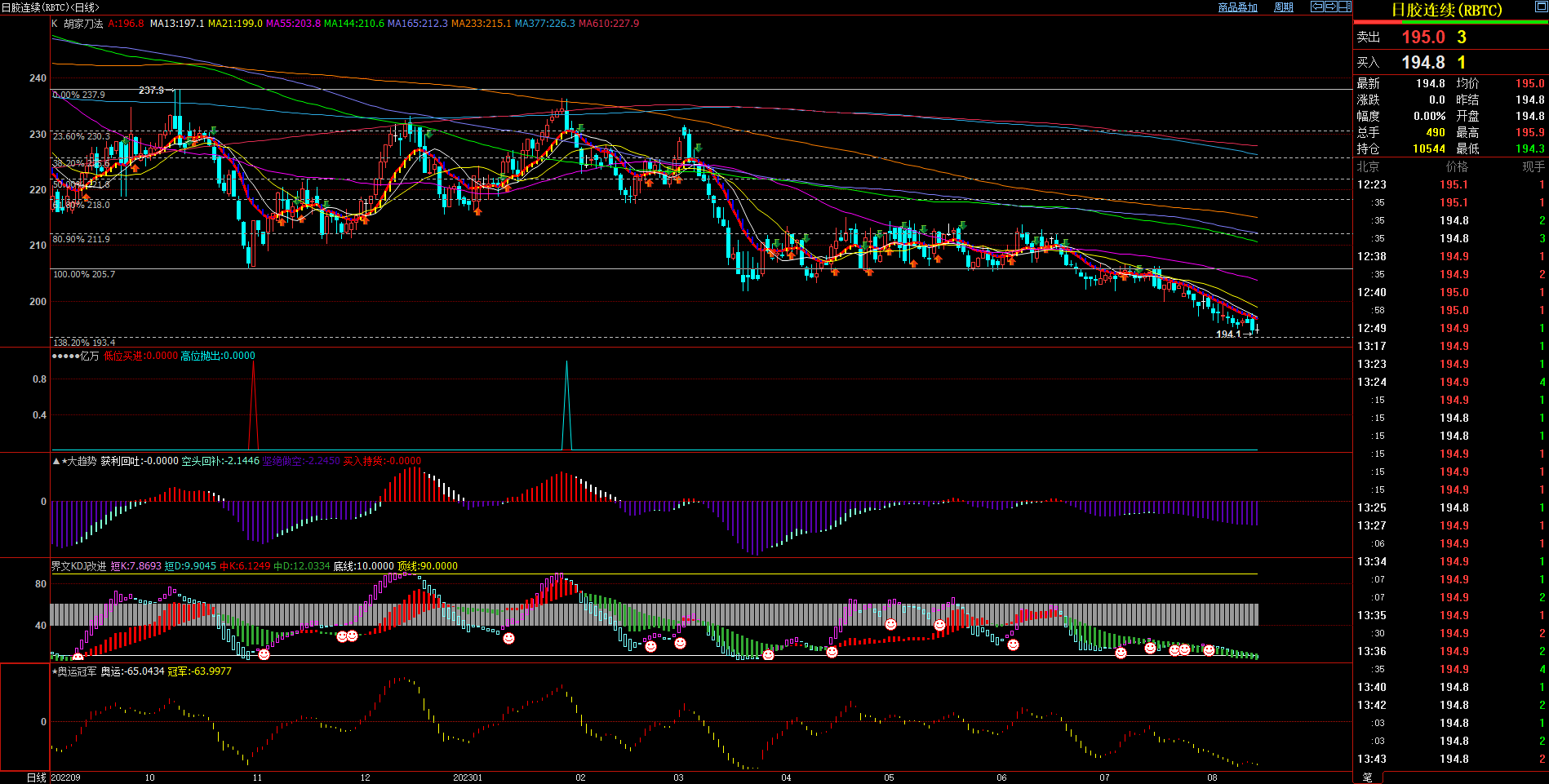Click the 日胶连续(RBTC) quote panel title
1549x784 pixels.
coord(1446,11)
